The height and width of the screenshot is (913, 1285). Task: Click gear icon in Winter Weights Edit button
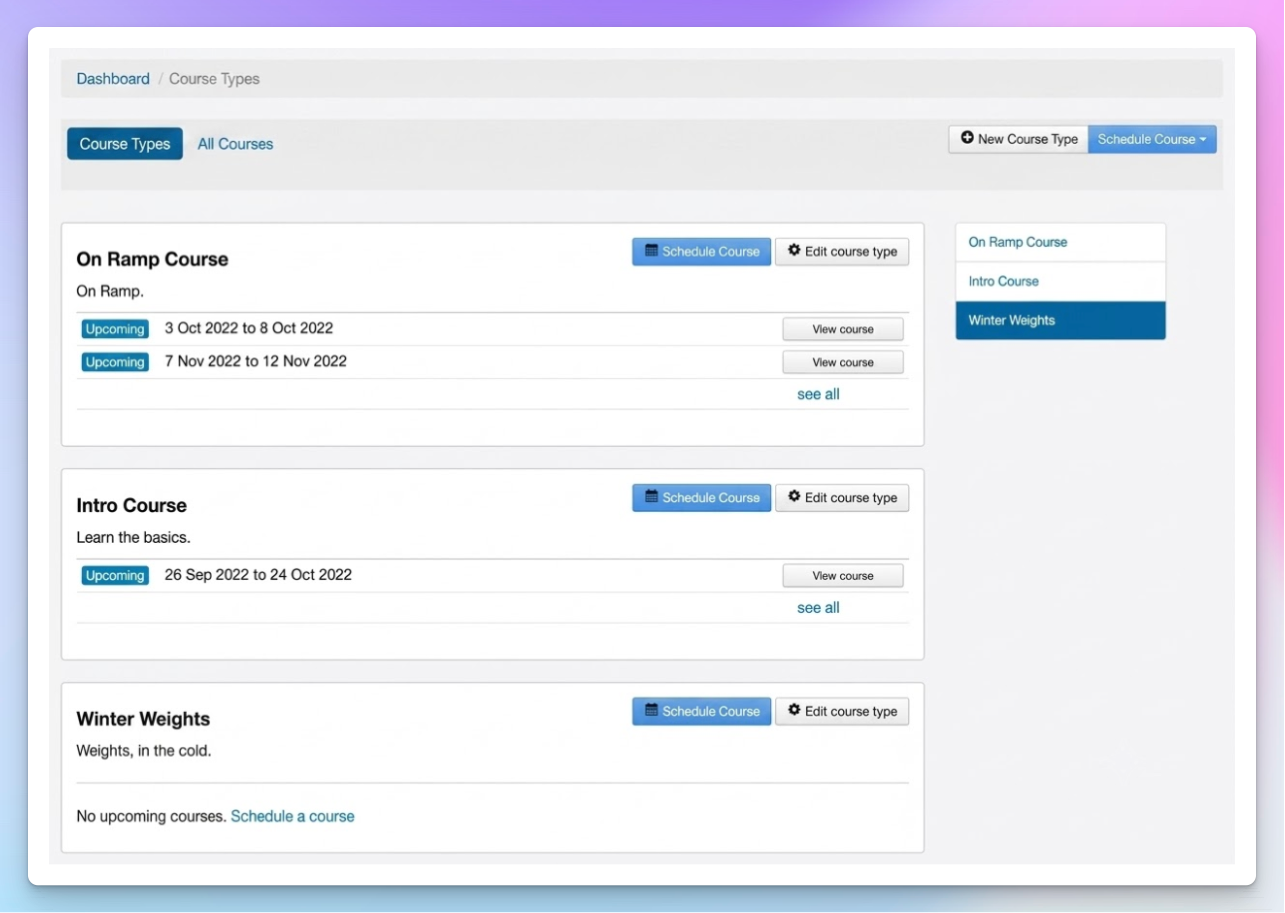click(x=794, y=710)
